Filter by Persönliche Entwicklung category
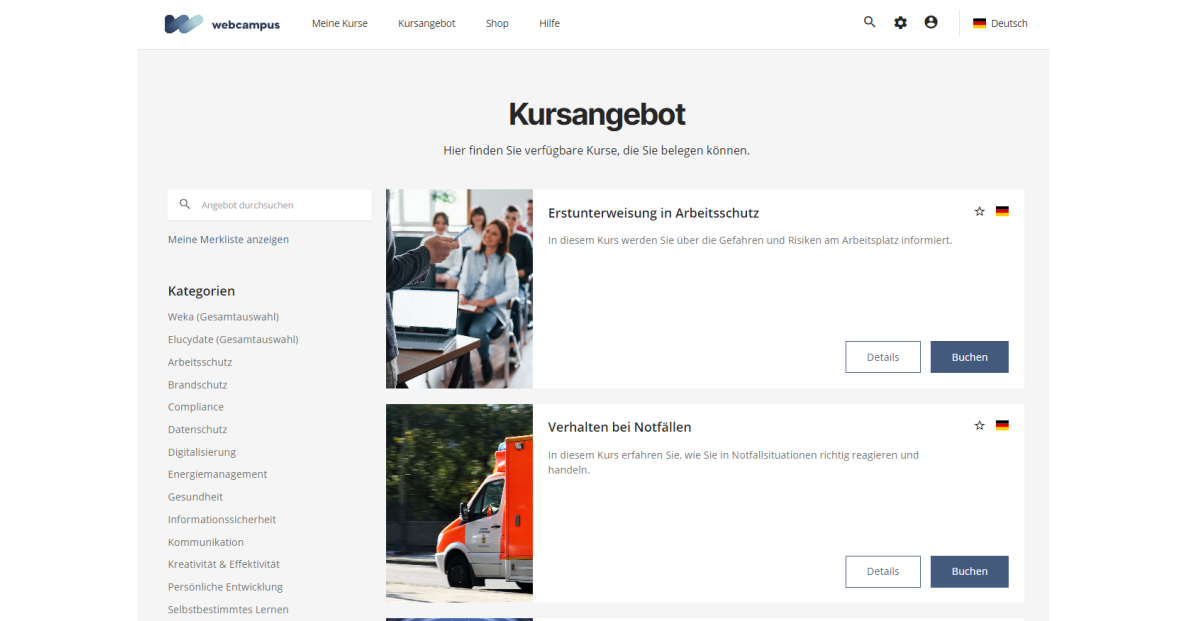Viewport: 1187px width, 621px height. [x=226, y=587]
